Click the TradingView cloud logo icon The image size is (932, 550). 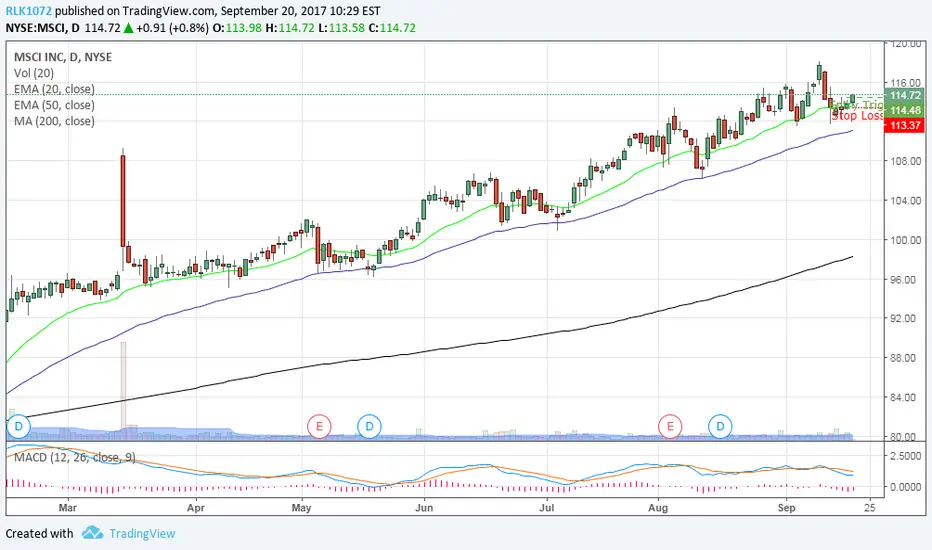tap(92, 532)
